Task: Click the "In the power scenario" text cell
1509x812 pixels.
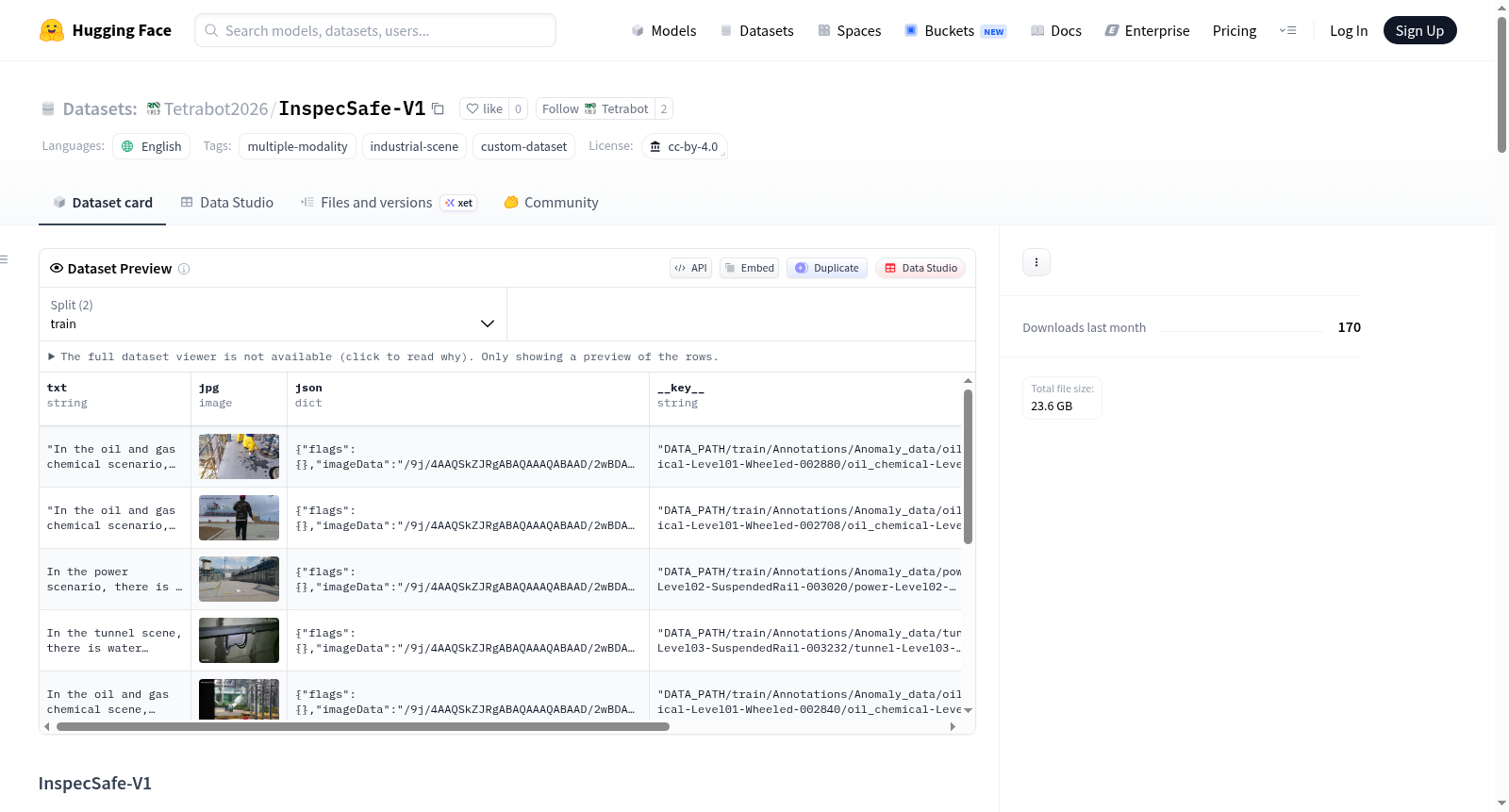Action: coord(115,579)
